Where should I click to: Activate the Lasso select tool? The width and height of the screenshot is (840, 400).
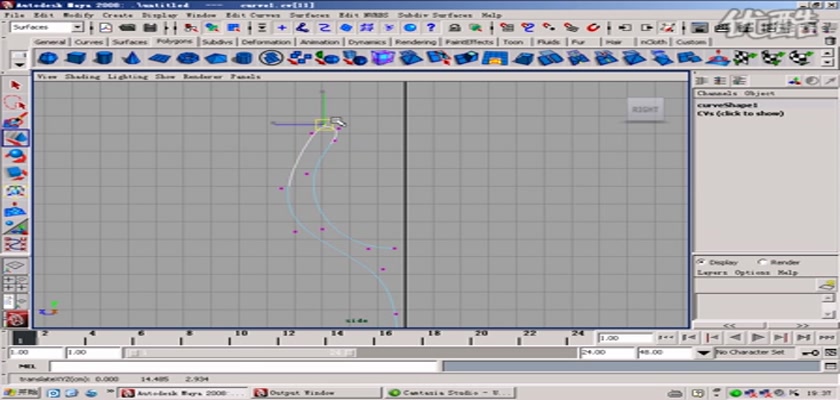[x=15, y=103]
